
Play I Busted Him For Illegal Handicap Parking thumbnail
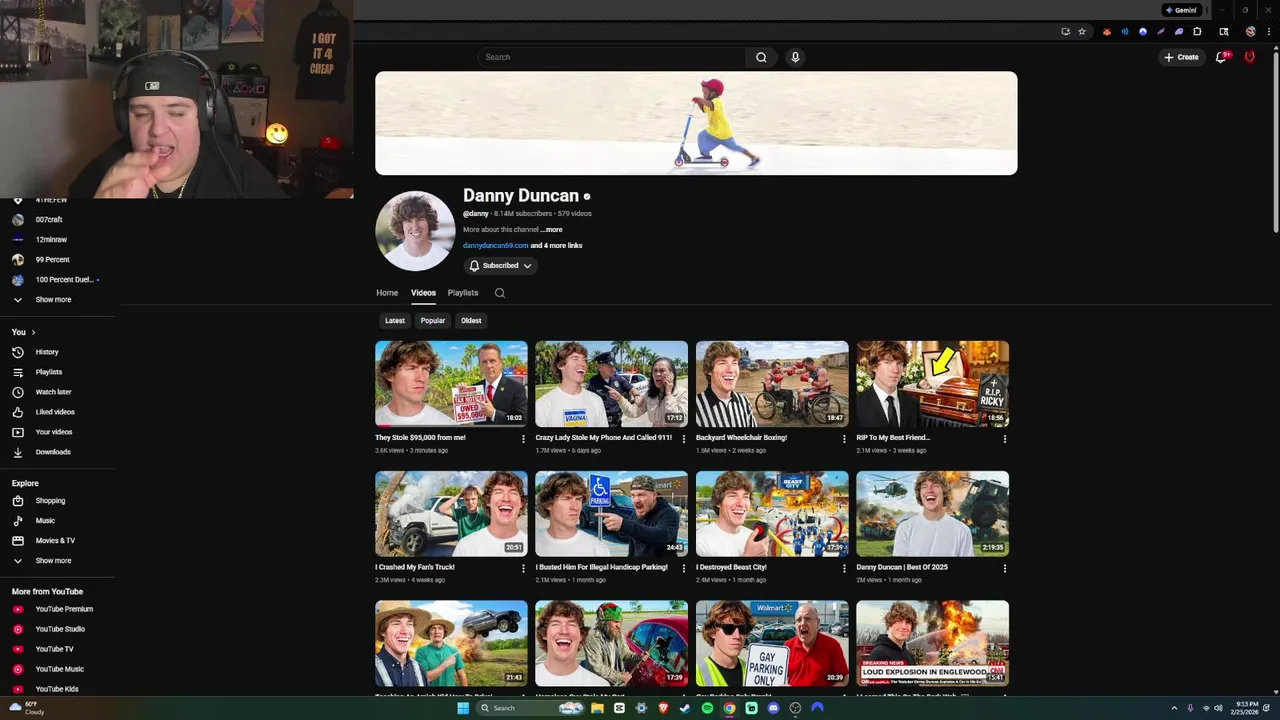611,514
